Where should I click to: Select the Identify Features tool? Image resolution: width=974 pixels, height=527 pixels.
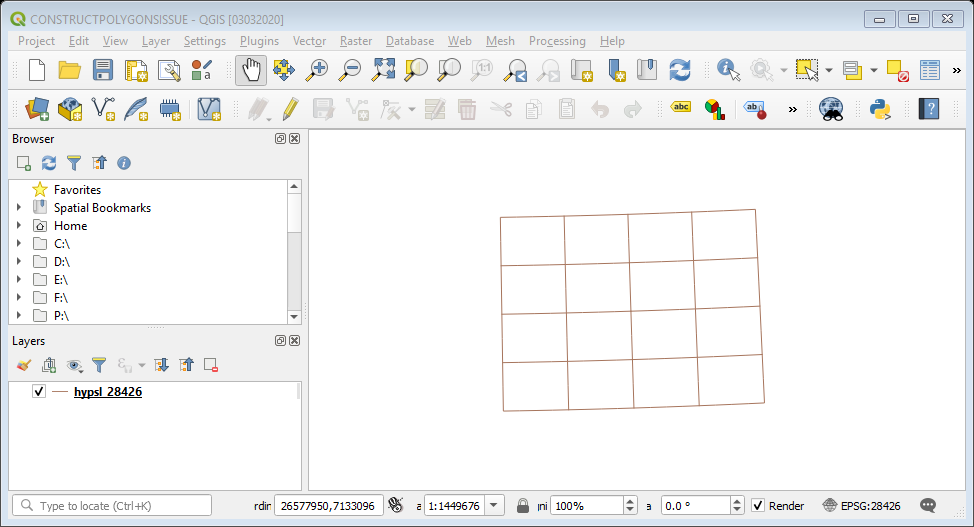pos(728,70)
